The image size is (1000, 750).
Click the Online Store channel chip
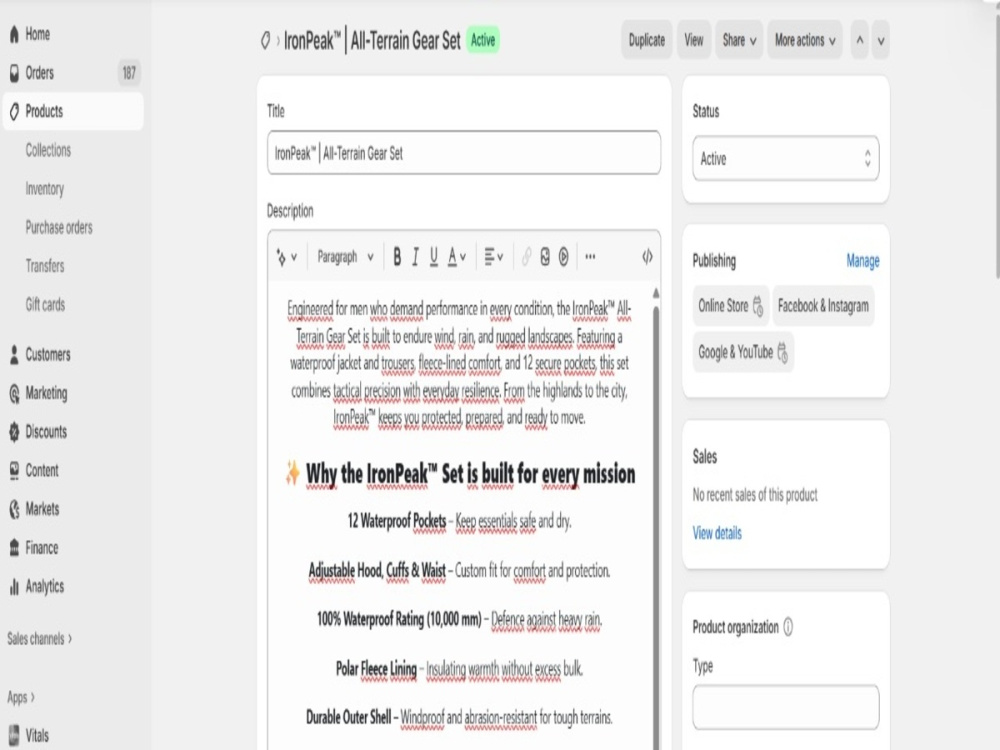click(730, 306)
